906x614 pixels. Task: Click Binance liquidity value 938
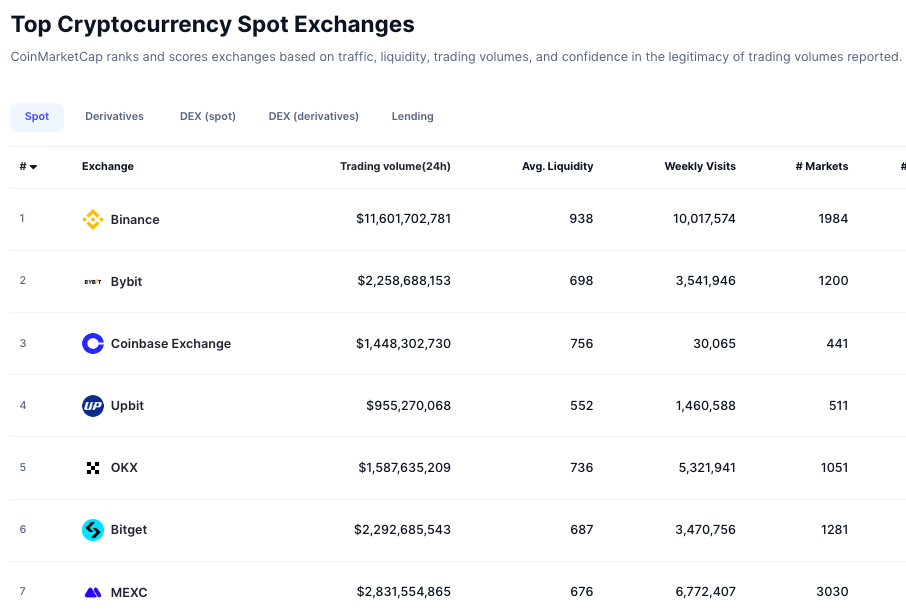(x=581, y=219)
